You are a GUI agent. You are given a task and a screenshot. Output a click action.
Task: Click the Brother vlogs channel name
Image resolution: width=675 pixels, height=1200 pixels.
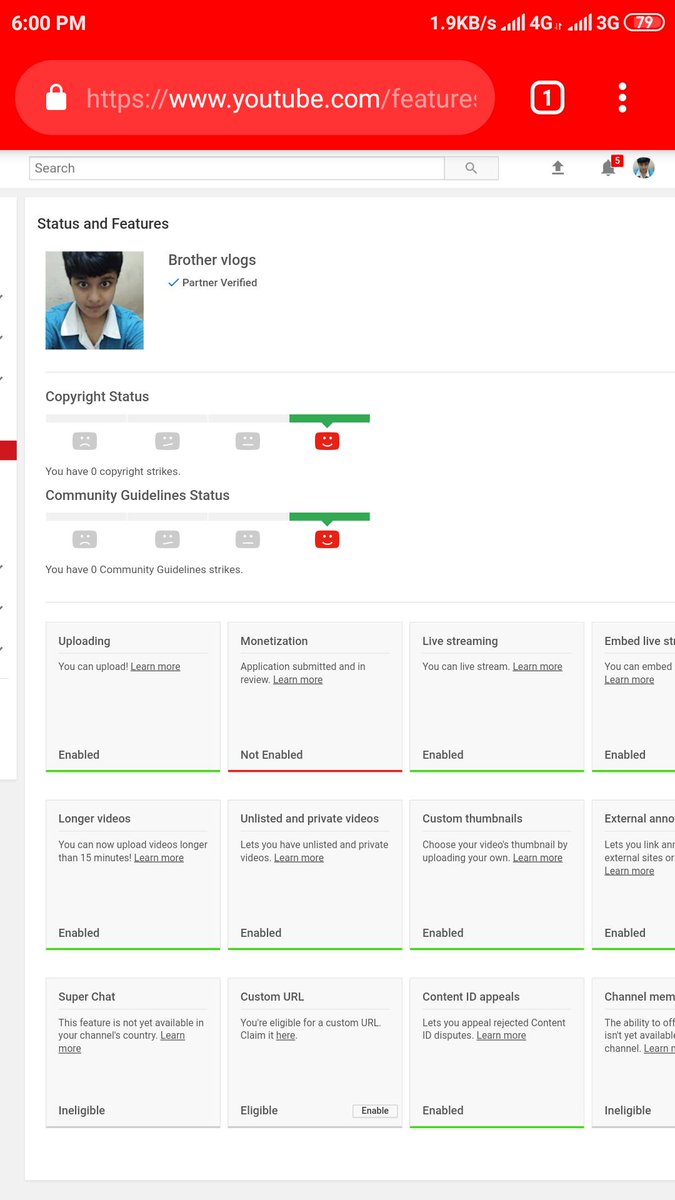(212, 260)
